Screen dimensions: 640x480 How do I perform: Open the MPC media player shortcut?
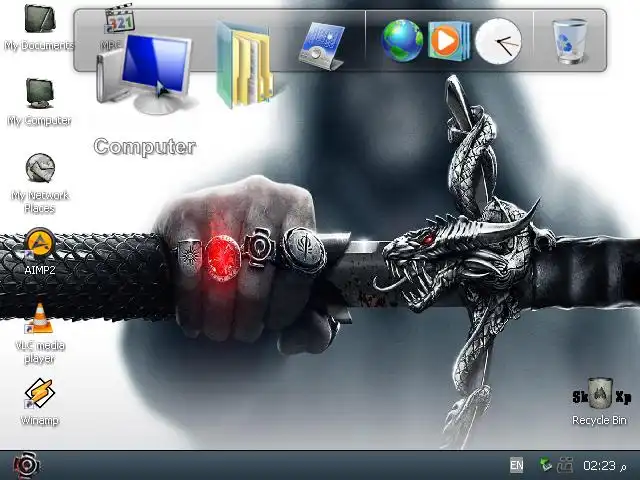117,25
